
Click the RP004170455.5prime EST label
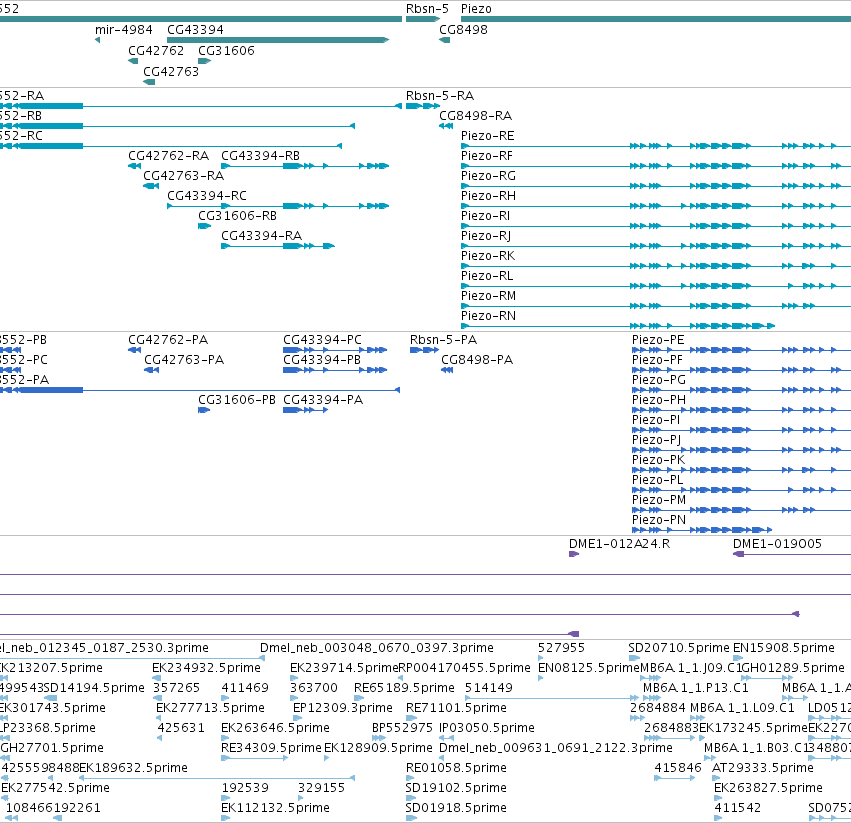[465, 668]
